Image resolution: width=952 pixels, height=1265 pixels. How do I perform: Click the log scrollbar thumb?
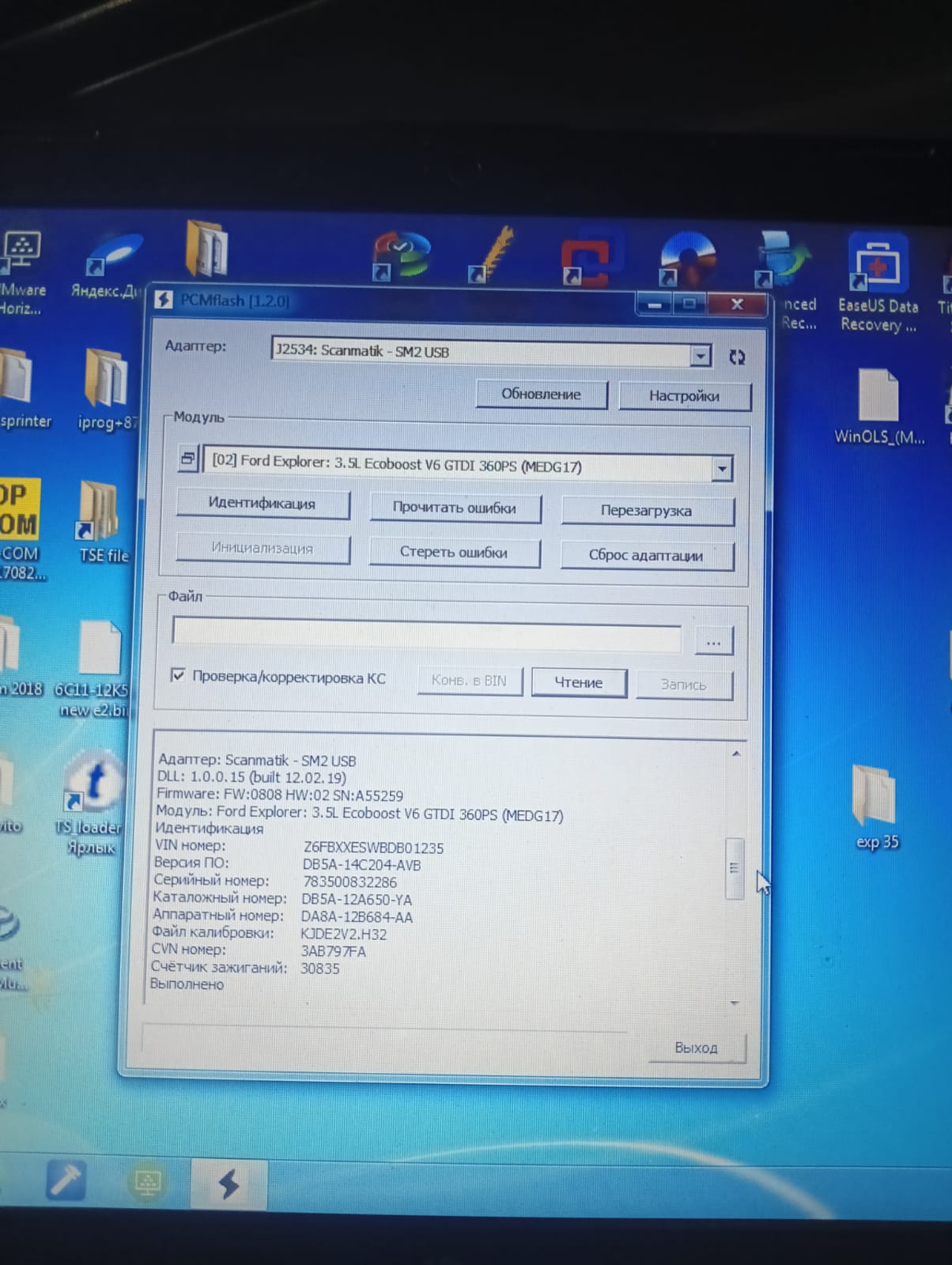pos(734,867)
